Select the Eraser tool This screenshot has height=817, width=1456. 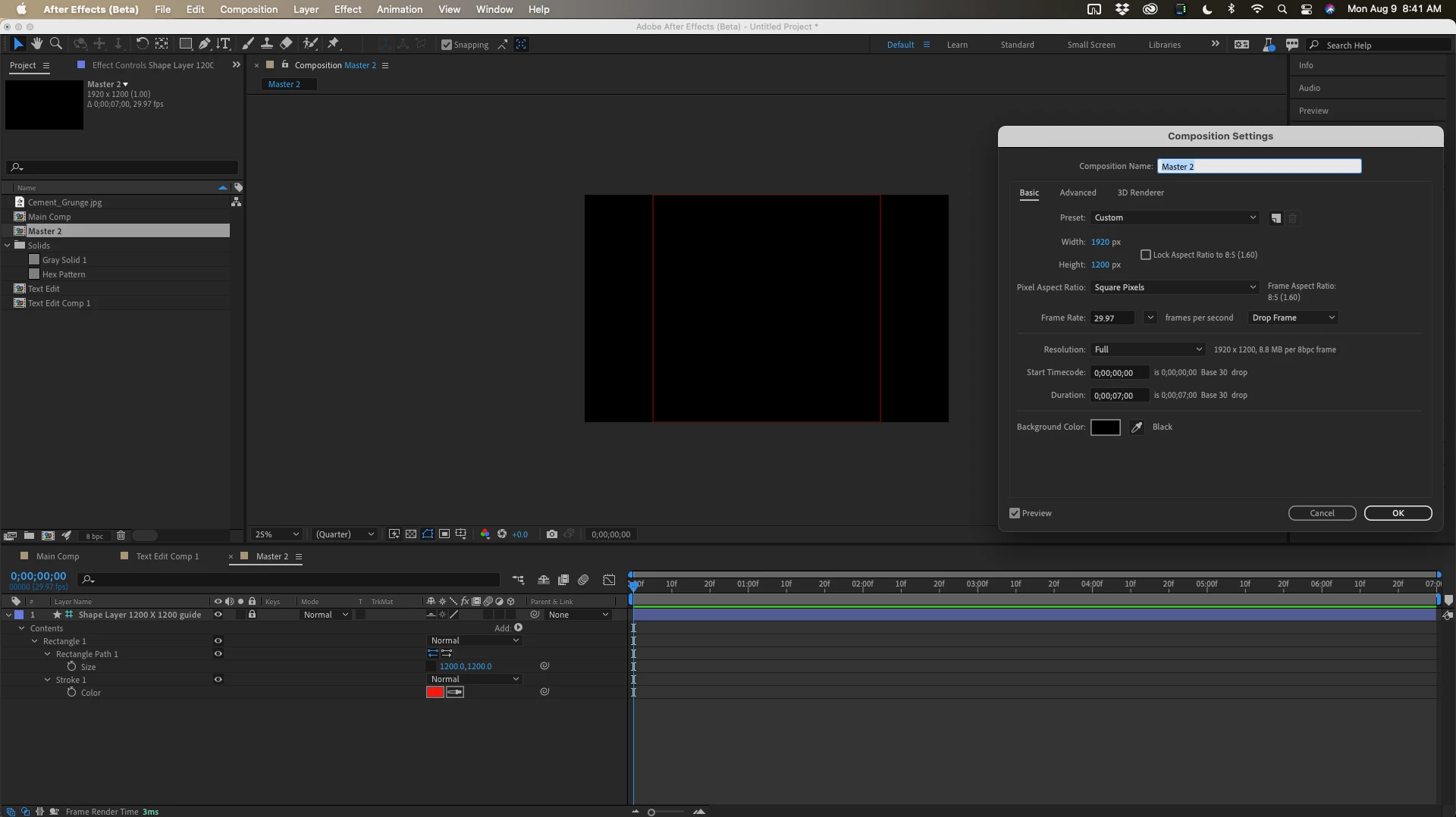point(286,44)
